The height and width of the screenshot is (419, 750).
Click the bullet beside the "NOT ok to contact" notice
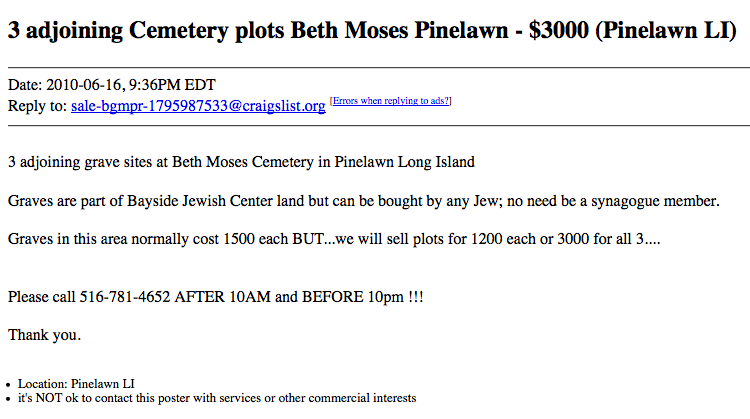pos(8,399)
